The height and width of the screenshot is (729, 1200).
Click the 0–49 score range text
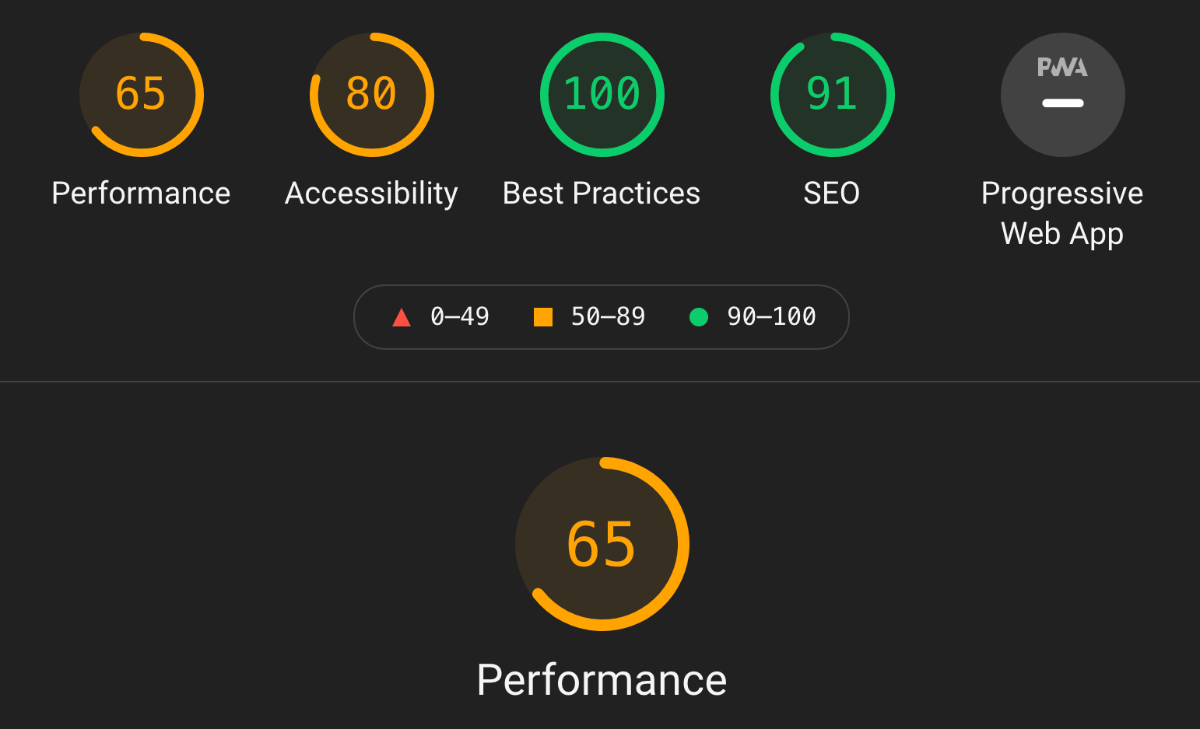(460, 317)
